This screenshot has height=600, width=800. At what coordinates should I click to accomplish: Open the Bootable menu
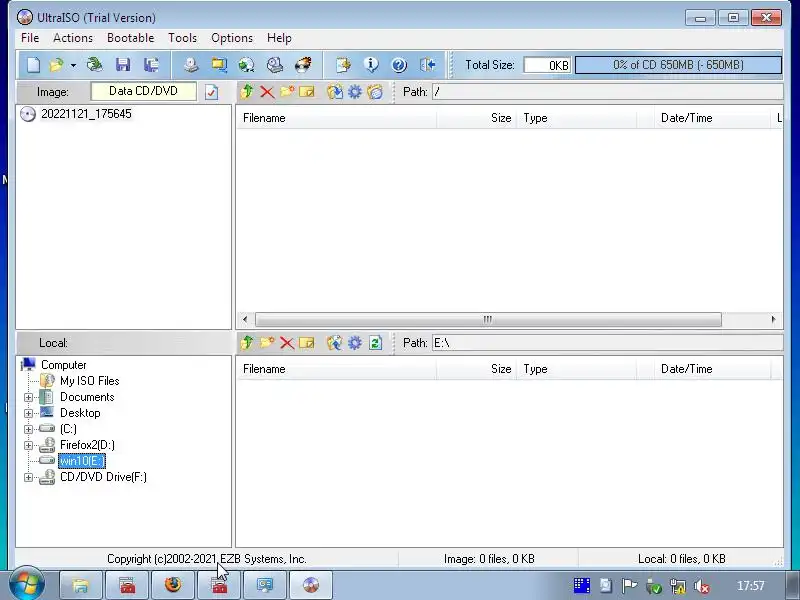tap(131, 38)
